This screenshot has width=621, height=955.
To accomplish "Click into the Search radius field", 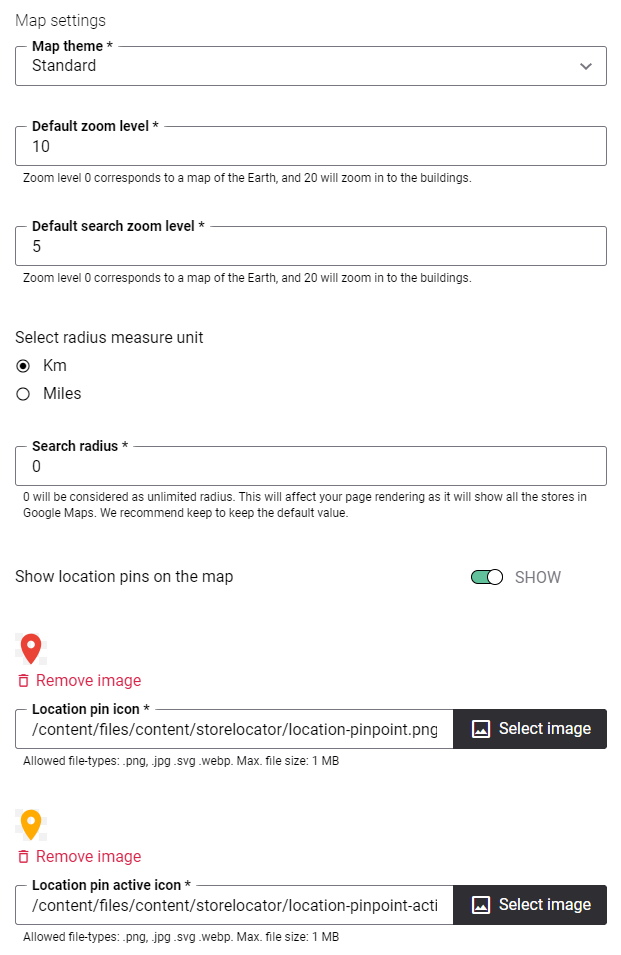I will 310,466.
